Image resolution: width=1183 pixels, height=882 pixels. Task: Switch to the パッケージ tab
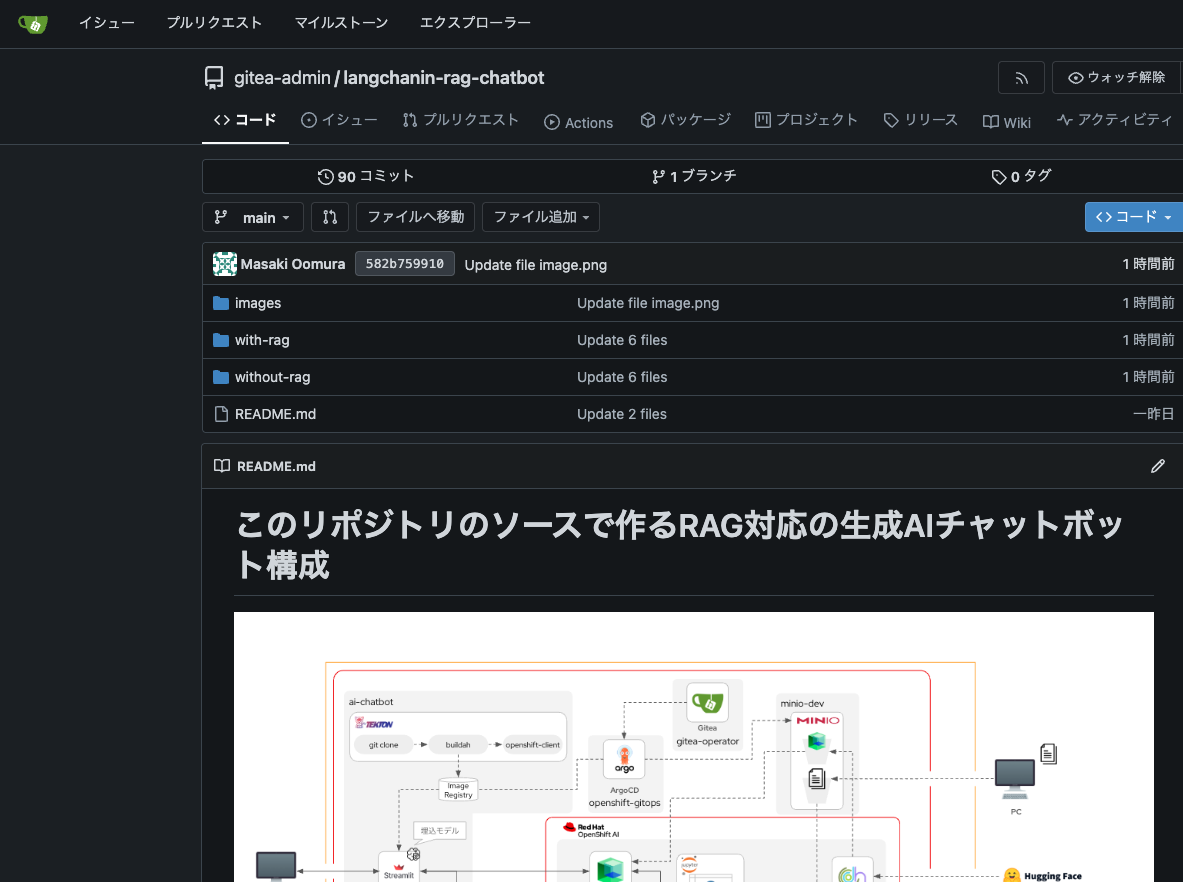click(x=685, y=121)
